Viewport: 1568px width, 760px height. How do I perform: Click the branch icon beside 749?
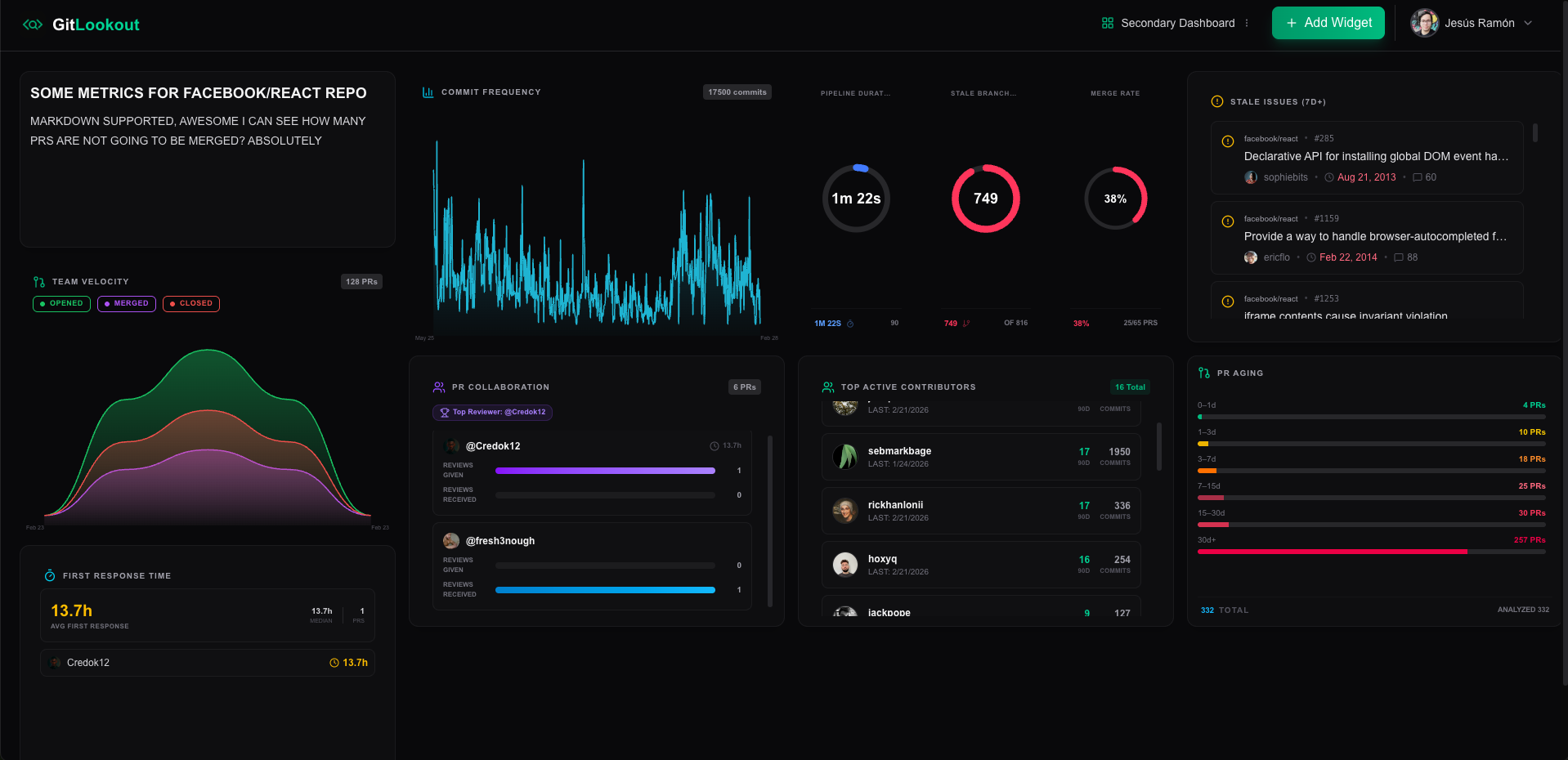[x=966, y=324]
